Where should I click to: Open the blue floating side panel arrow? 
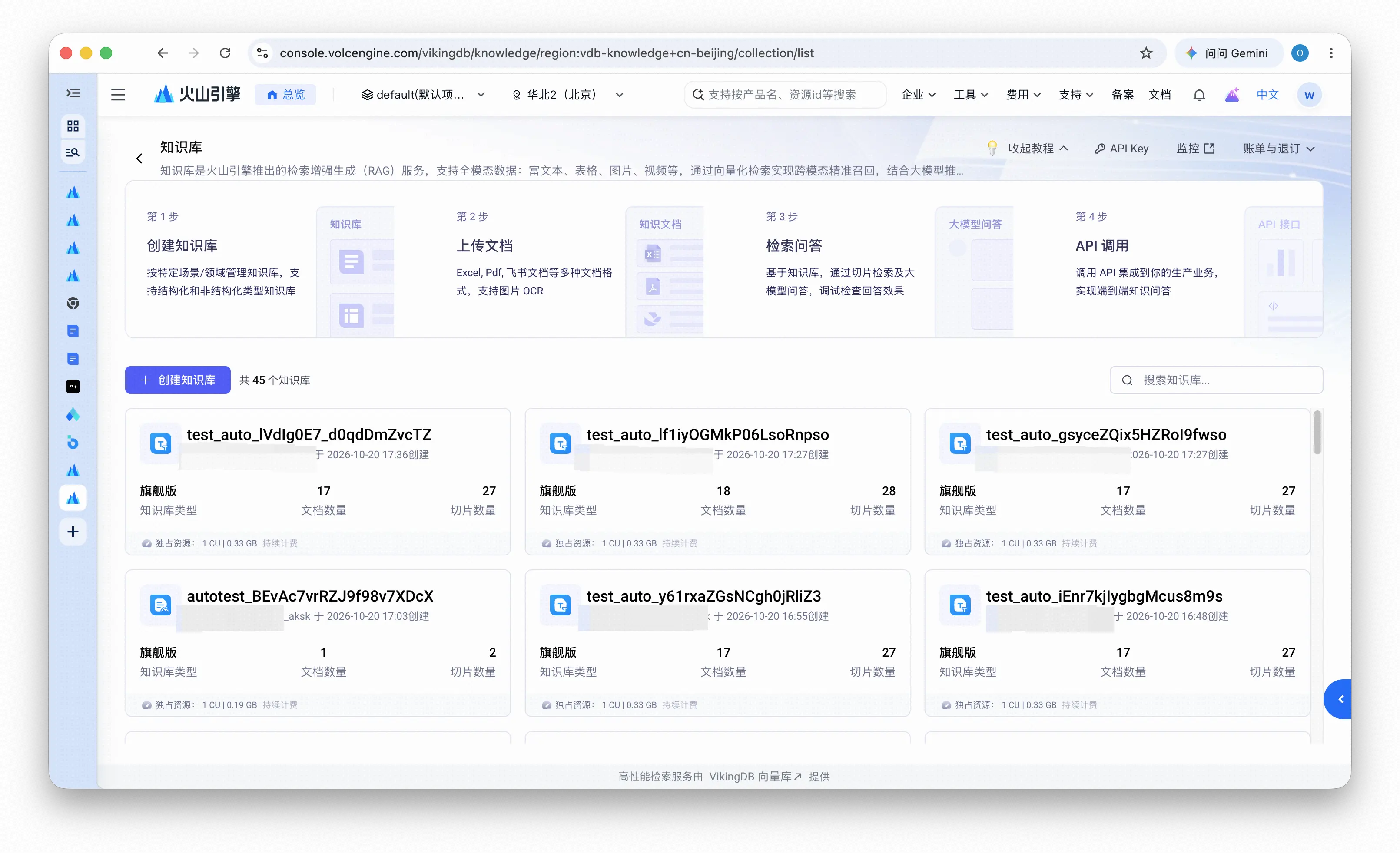tap(1339, 699)
